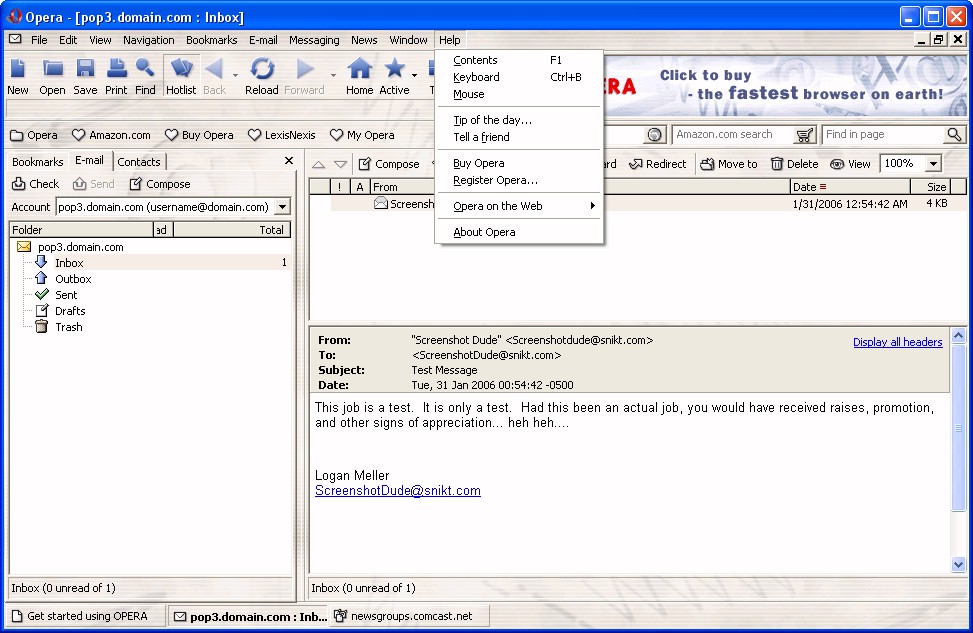Image resolution: width=973 pixels, height=633 pixels.
Task: Choose Register Opera menu entry
Action: coord(519,181)
